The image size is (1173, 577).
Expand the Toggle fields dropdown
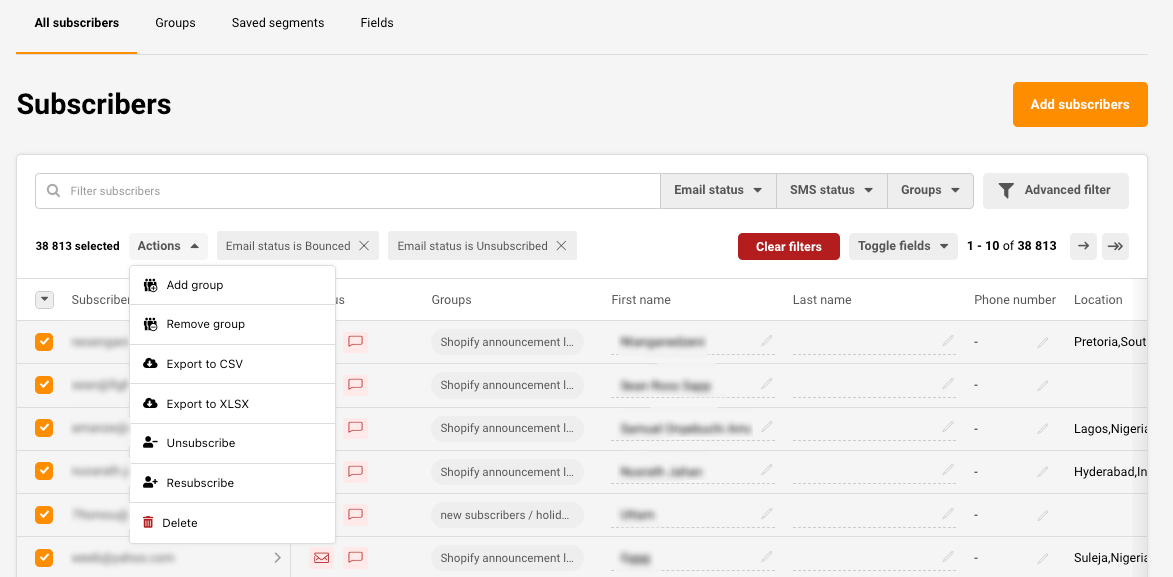pos(903,246)
